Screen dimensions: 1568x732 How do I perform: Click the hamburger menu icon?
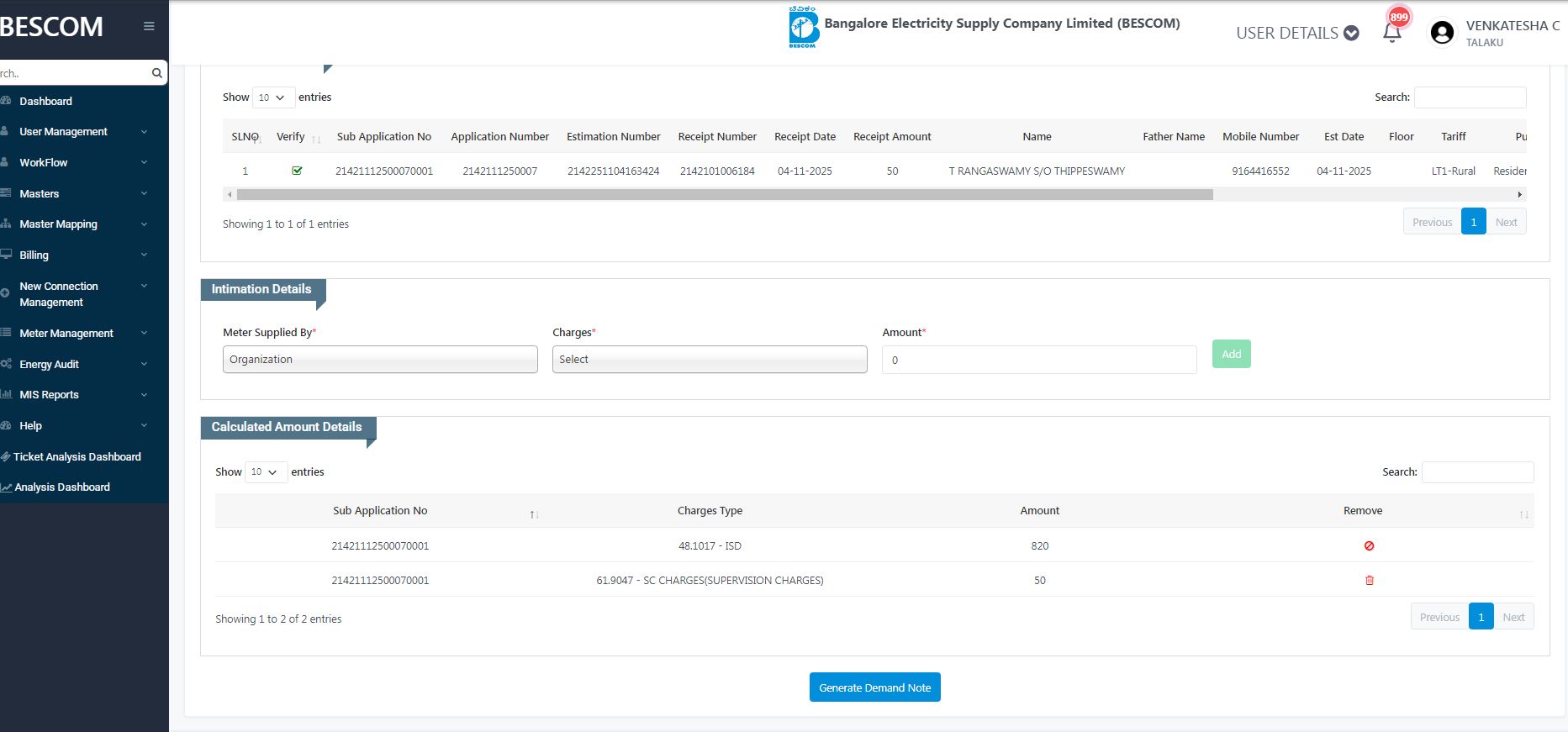pyautogui.click(x=149, y=26)
